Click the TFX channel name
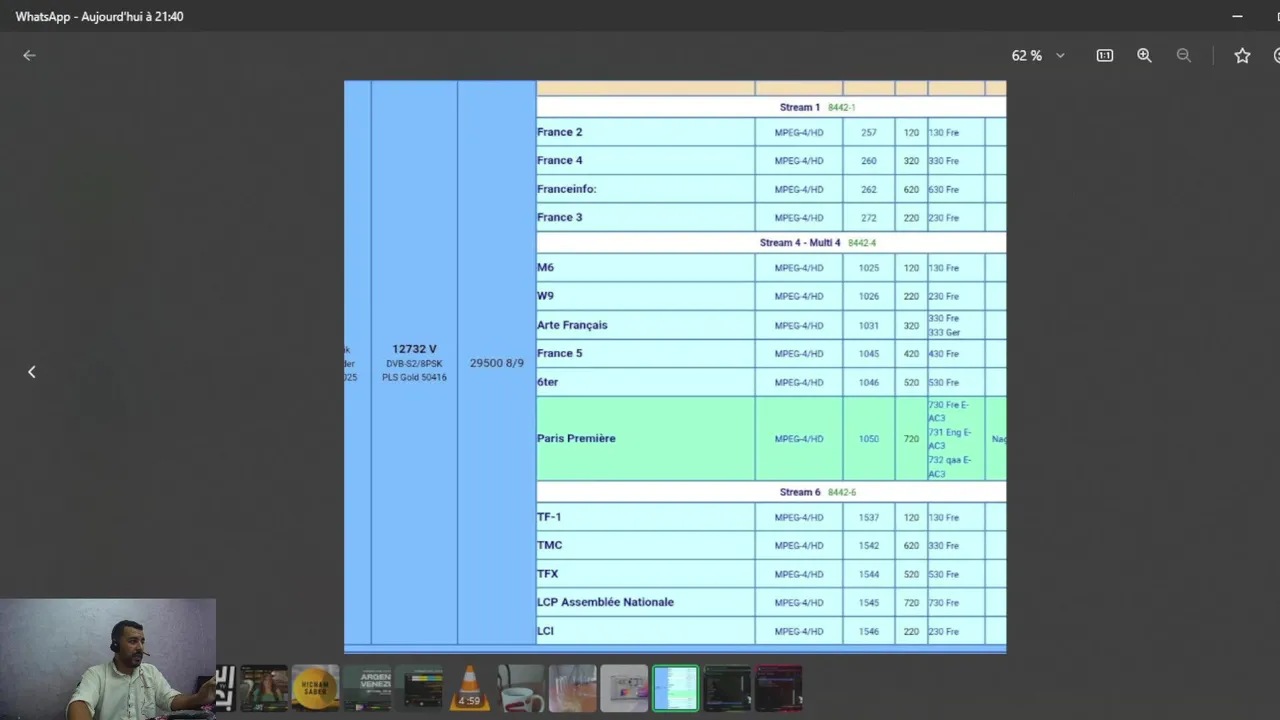Image resolution: width=1280 pixels, height=720 pixels. (x=547, y=574)
